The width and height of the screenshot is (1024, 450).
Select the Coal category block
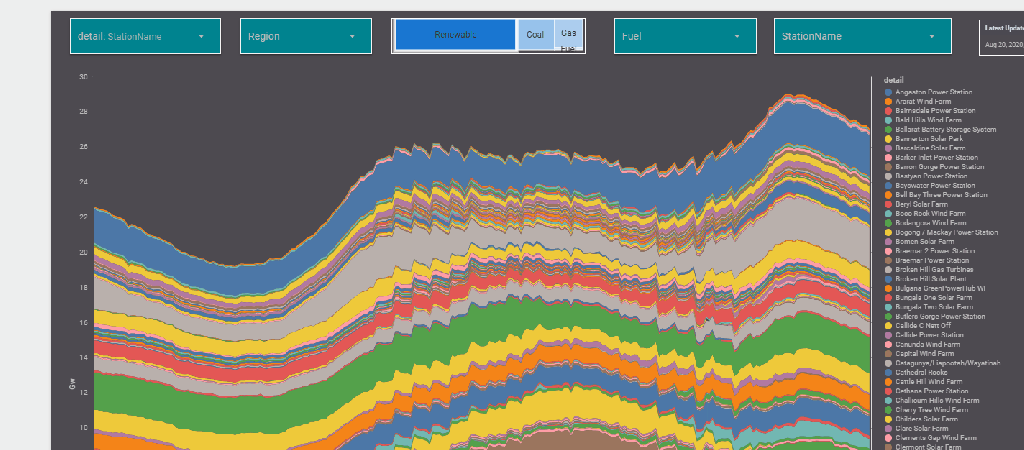pos(535,36)
